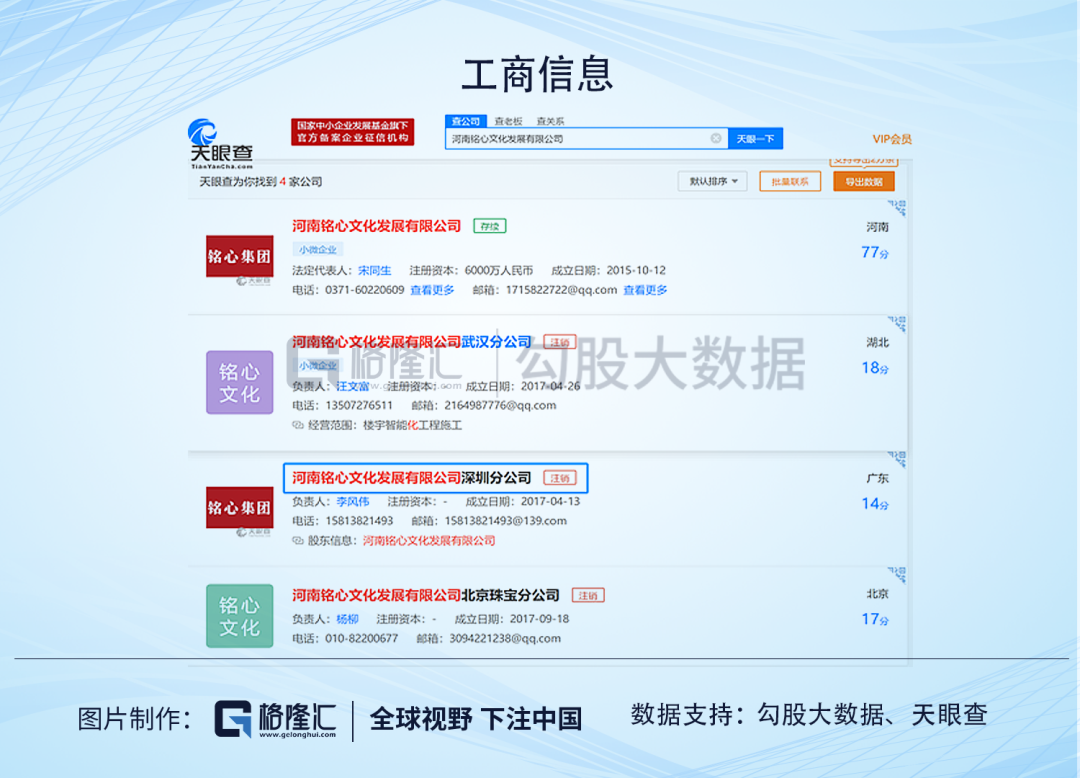This screenshot has width=1080, height=778.
Task: Click the email 2164987776@qq.com
Action: click(x=500, y=406)
